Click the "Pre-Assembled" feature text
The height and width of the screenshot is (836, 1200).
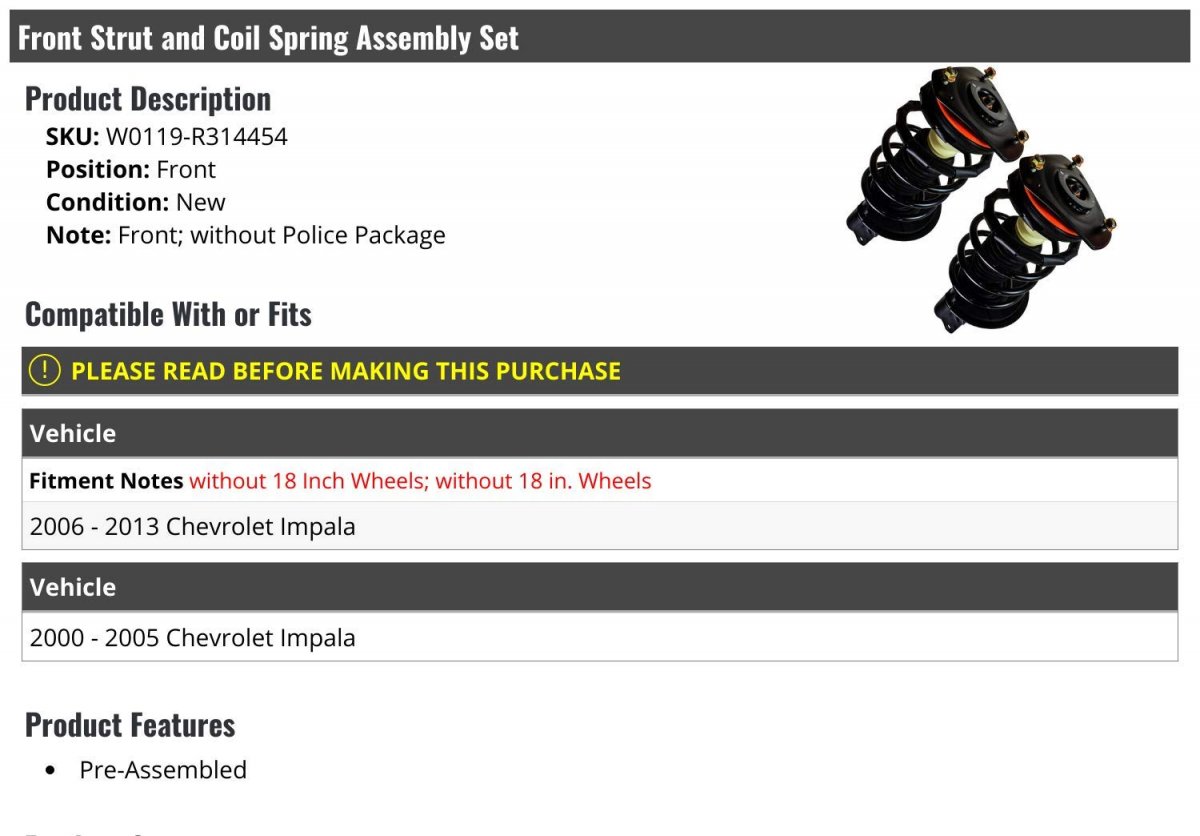click(x=163, y=770)
